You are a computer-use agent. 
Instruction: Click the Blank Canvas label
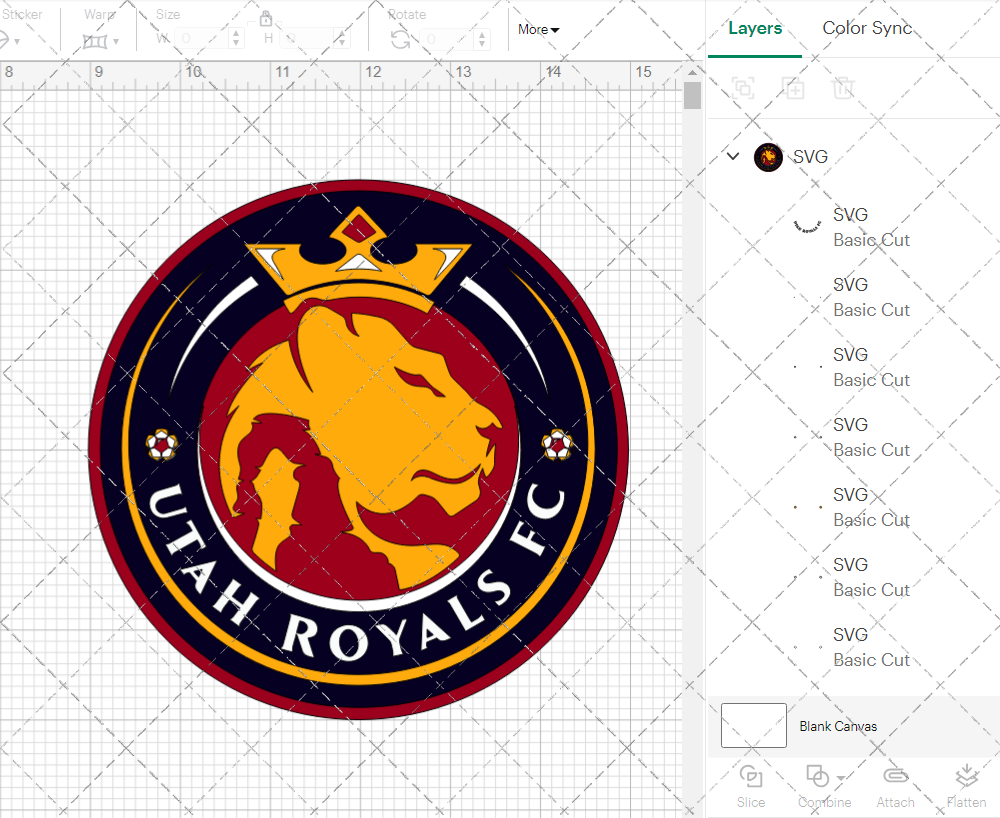pos(838,726)
